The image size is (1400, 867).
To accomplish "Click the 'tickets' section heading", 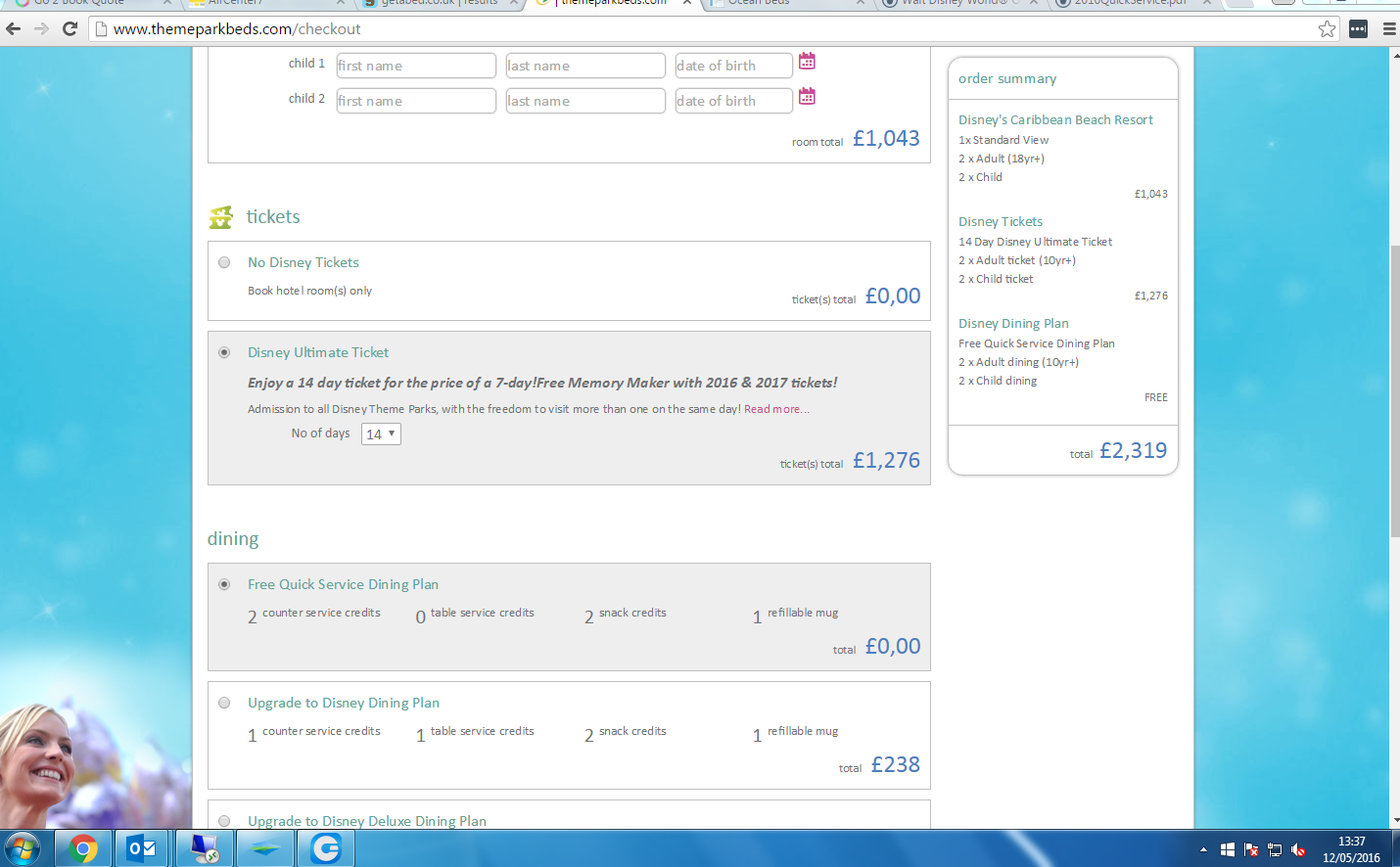I will 273,216.
